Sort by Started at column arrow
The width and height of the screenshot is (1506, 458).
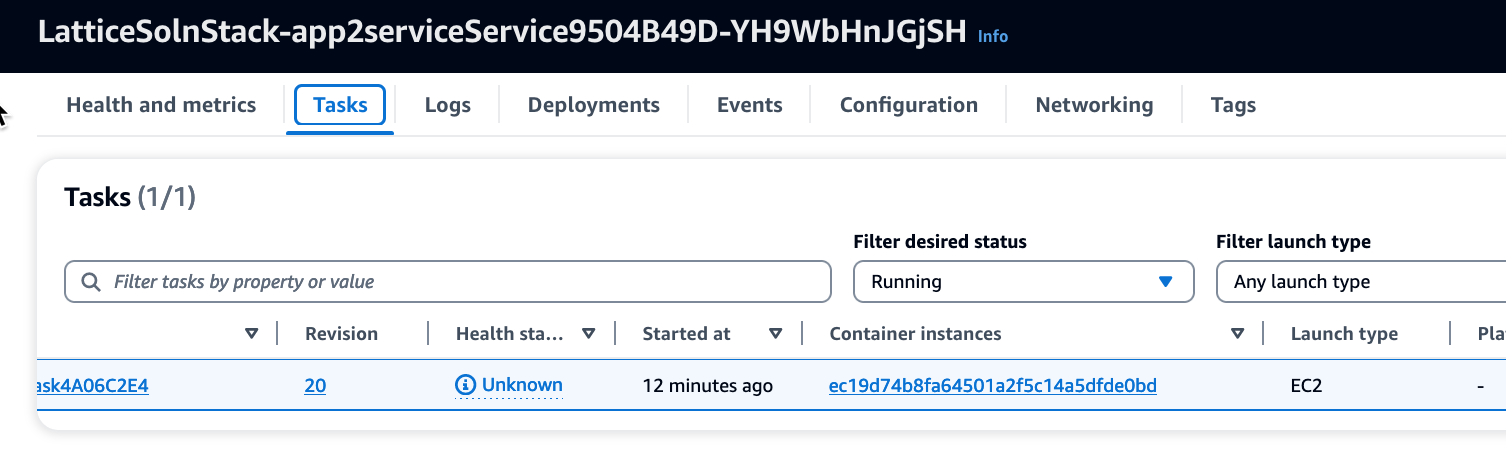(x=775, y=334)
